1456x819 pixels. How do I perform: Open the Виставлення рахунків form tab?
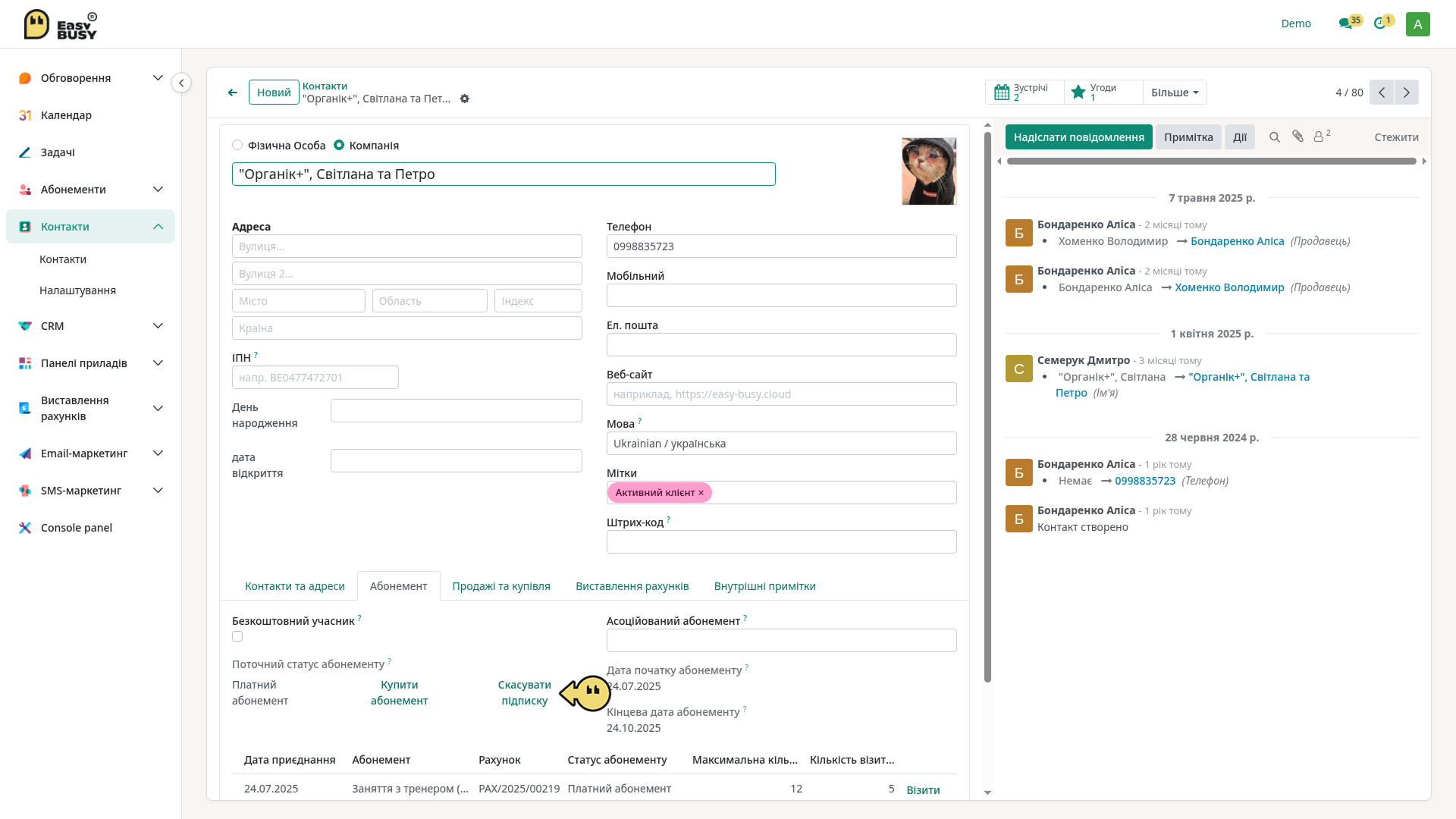[x=632, y=586]
